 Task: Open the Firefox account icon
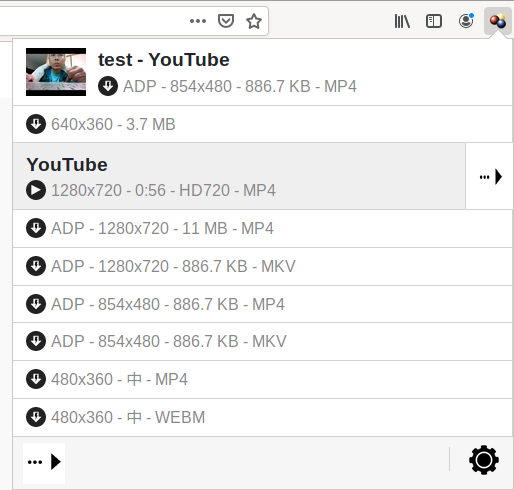(x=466, y=21)
